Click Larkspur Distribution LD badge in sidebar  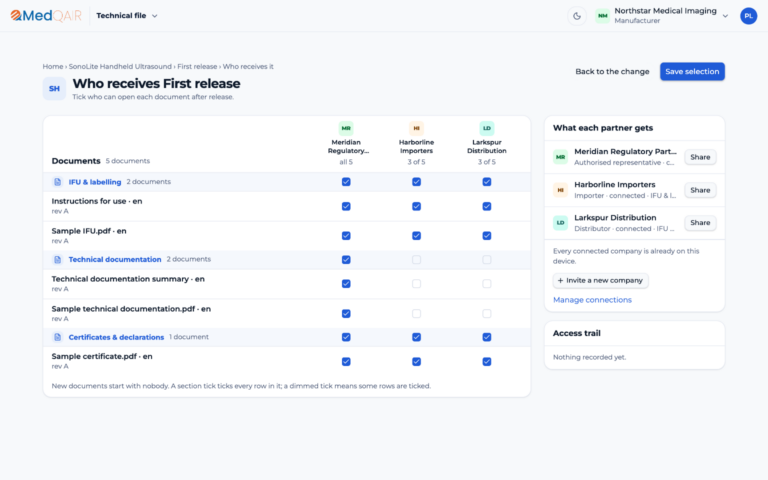[x=560, y=223]
